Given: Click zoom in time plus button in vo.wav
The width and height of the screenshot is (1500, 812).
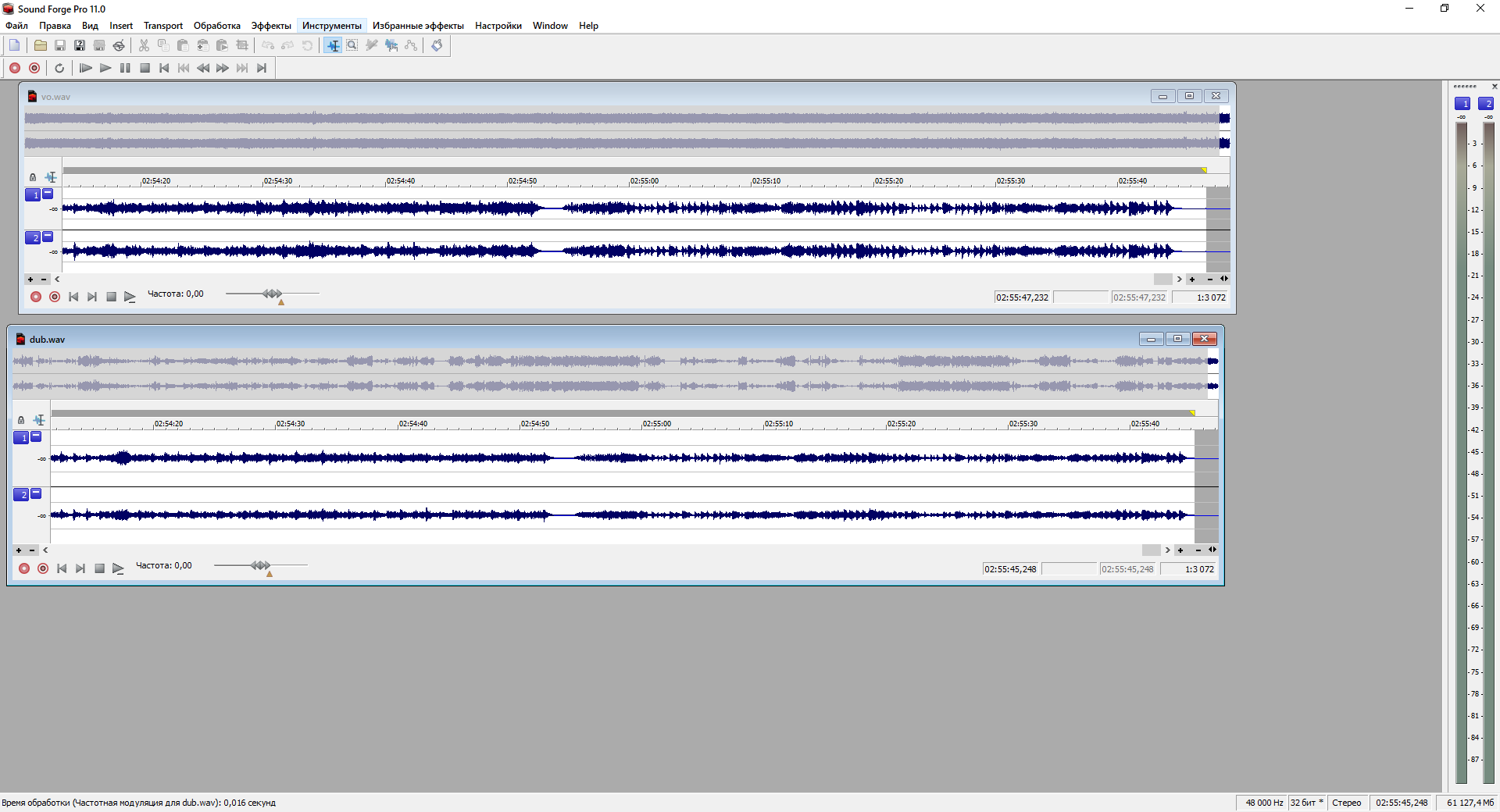Looking at the screenshot, I should click(1192, 279).
